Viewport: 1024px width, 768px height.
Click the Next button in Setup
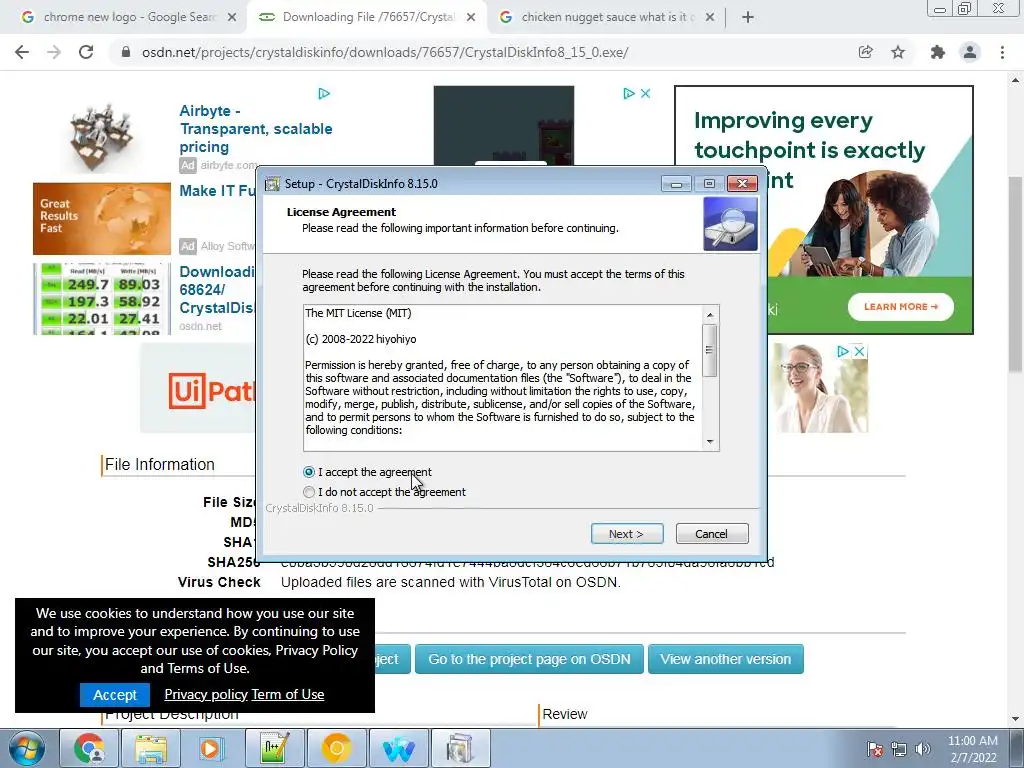[x=627, y=534]
